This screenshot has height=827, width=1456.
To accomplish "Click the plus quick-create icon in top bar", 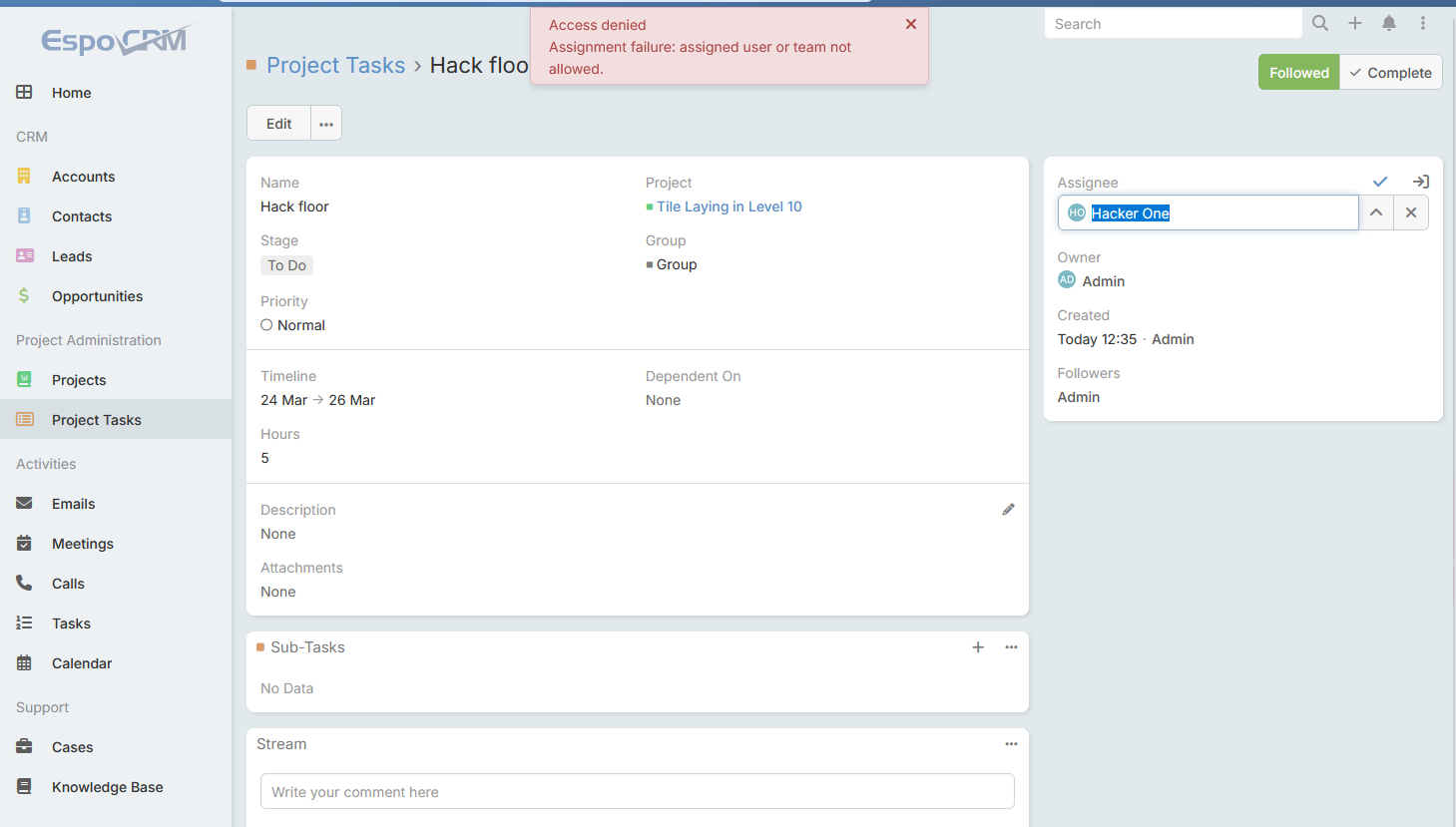I will [x=1354, y=23].
